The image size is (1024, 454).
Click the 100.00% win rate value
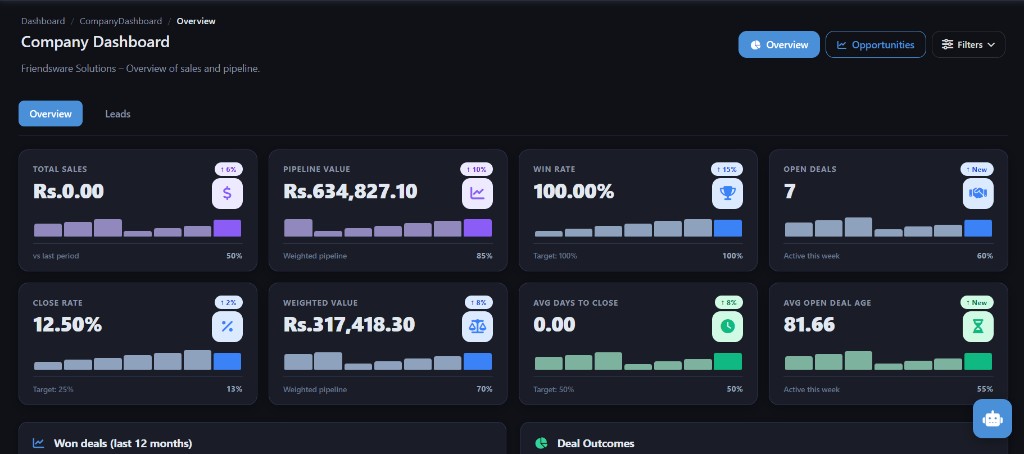click(574, 191)
